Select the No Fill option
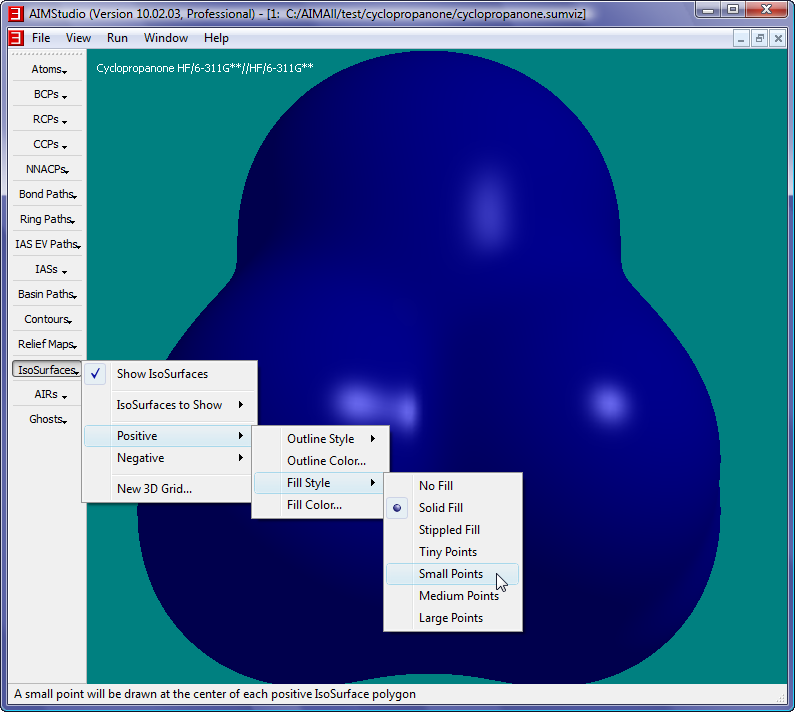Viewport: 795px width, 712px height. pyautogui.click(x=435, y=486)
